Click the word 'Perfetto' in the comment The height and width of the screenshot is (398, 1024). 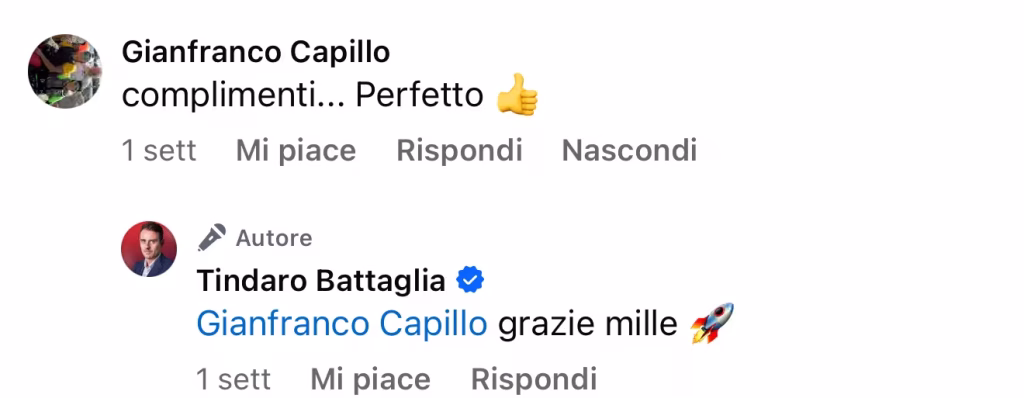pos(419,96)
